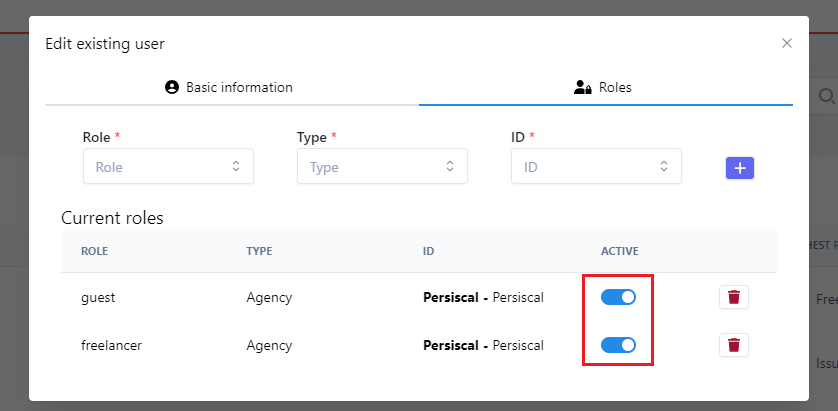Open the Role dropdown
Screen dimensions: 838x411
tap(168, 167)
